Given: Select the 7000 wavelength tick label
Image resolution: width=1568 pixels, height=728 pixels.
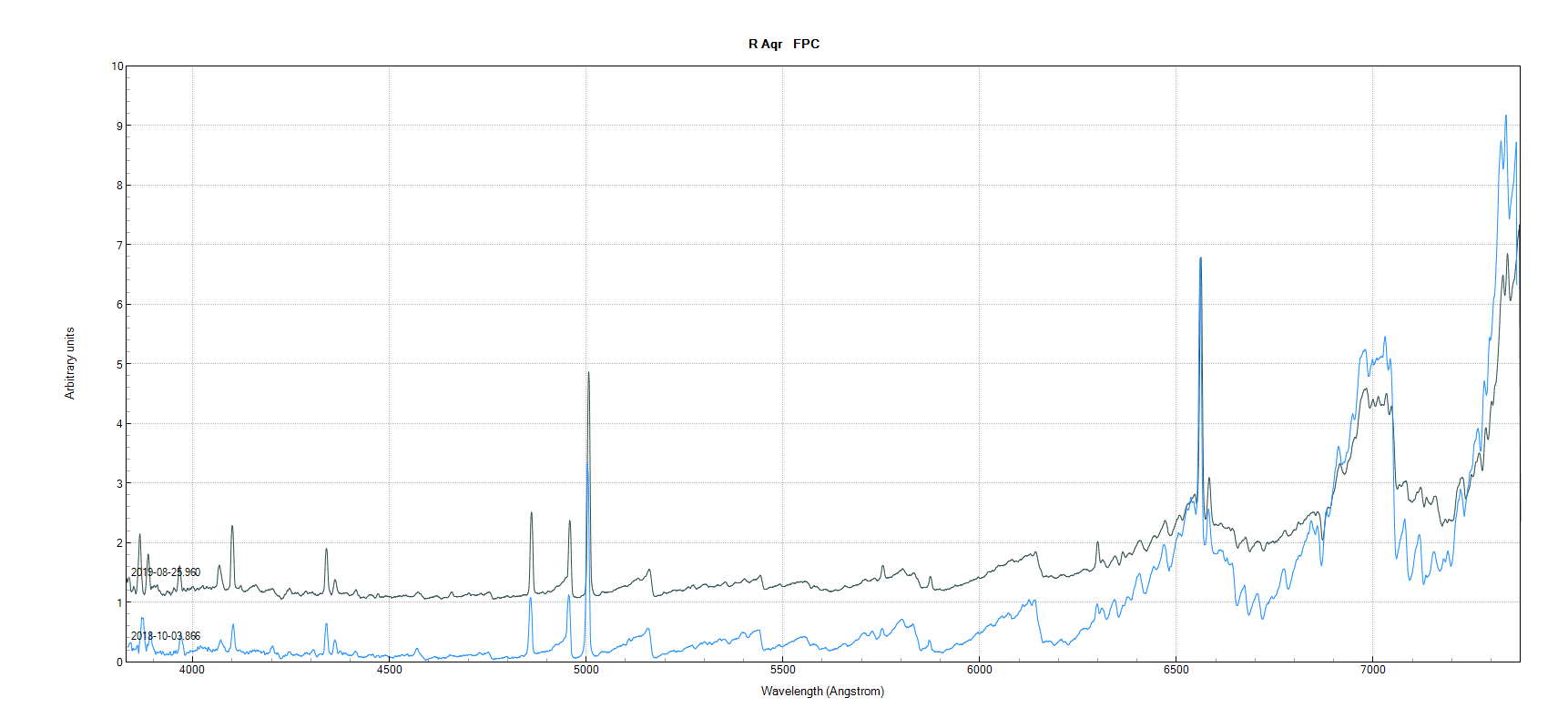Looking at the screenshot, I should coord(1372,670).
